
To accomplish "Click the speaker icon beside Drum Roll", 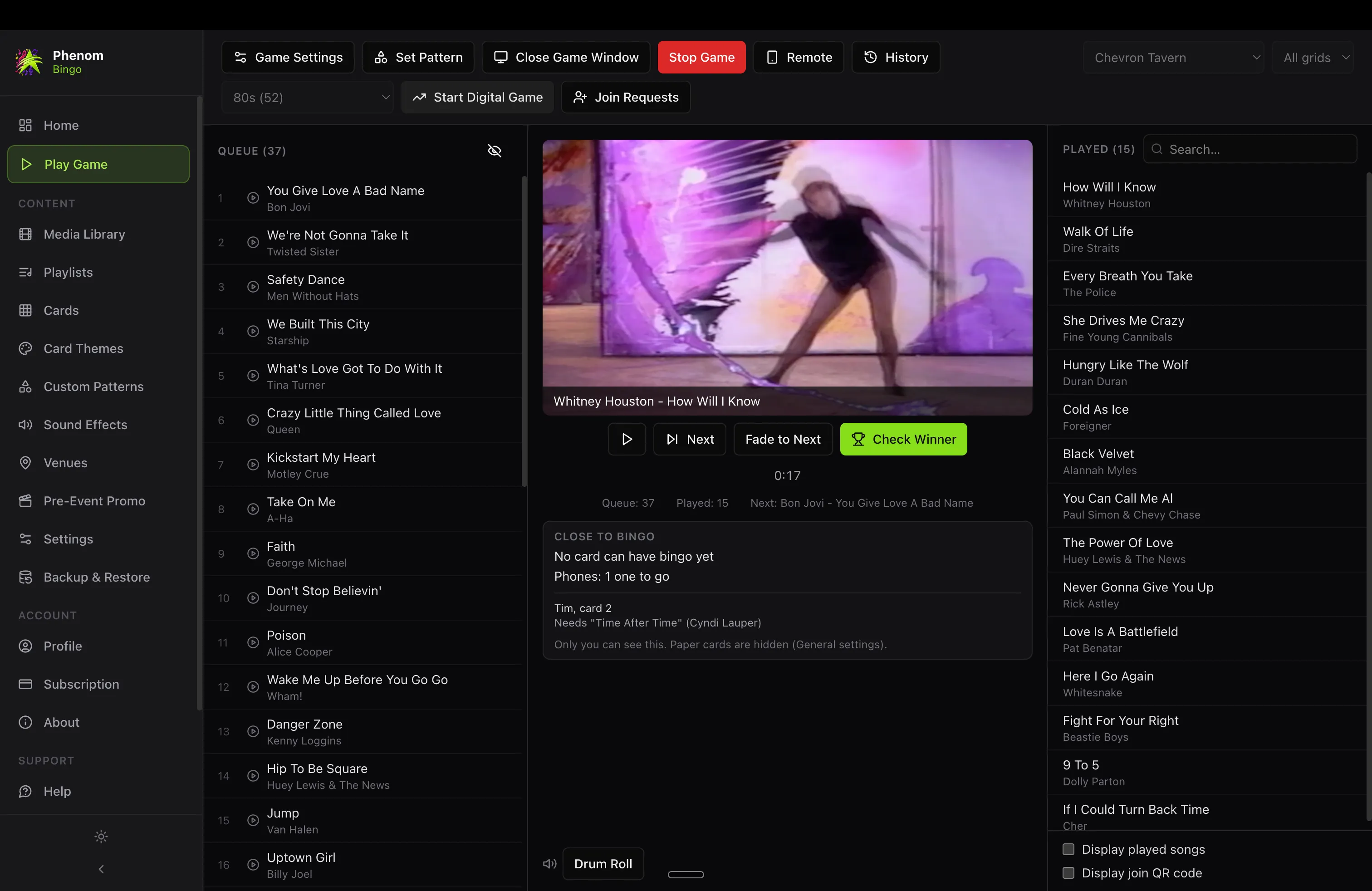I will 549,864.
